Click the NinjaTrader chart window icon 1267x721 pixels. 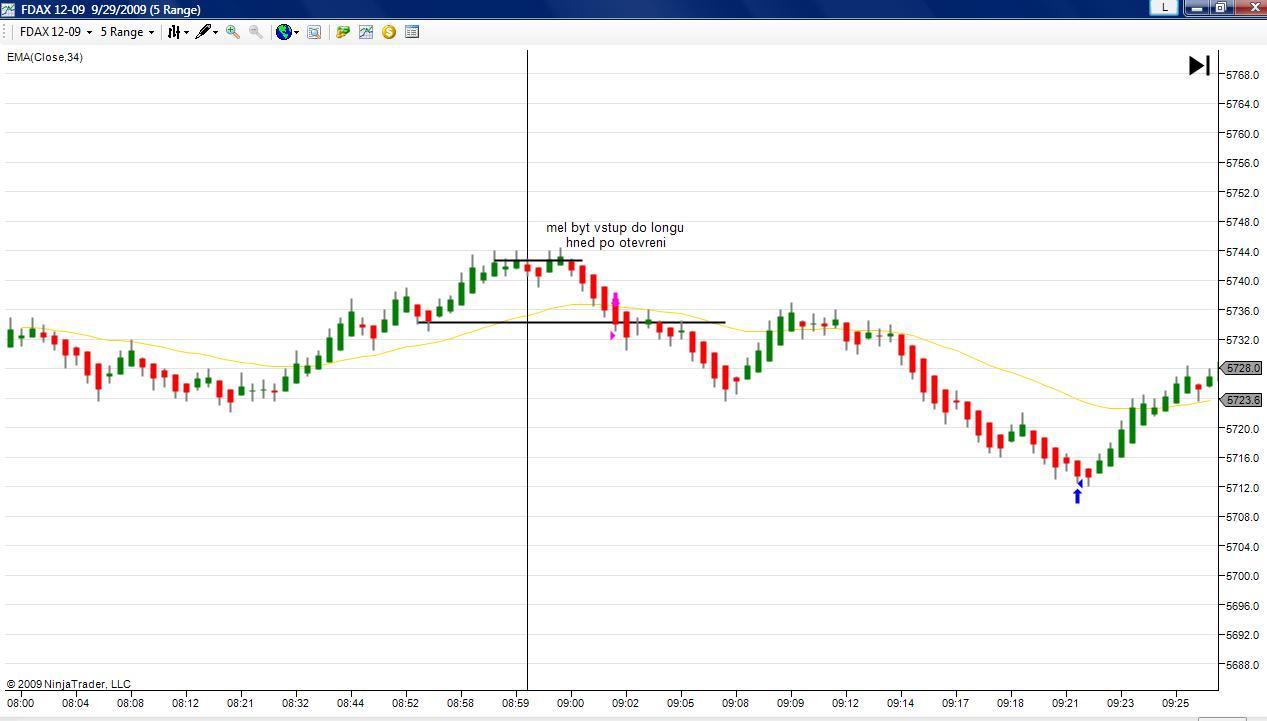click(8, 9)
